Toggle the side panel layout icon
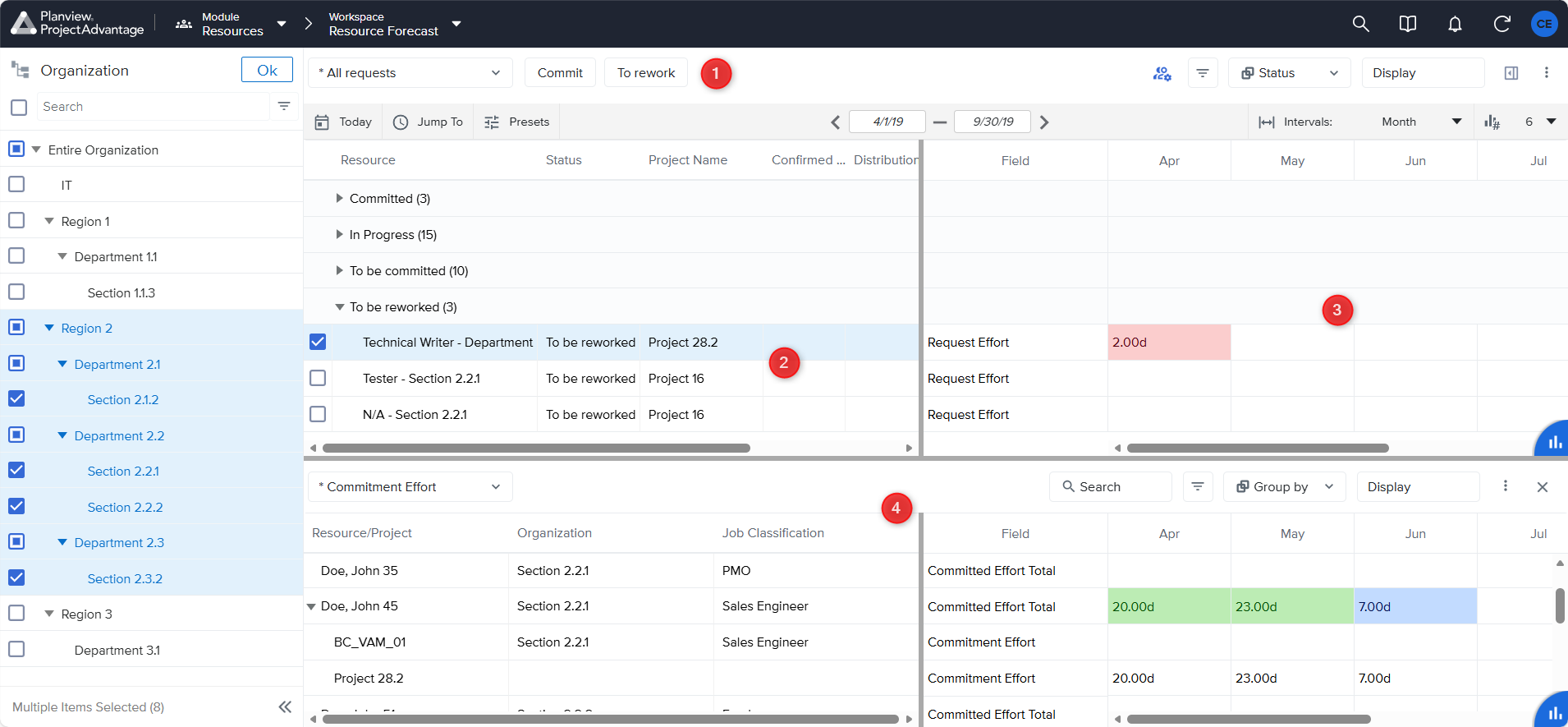 [x=1511, y=73]
